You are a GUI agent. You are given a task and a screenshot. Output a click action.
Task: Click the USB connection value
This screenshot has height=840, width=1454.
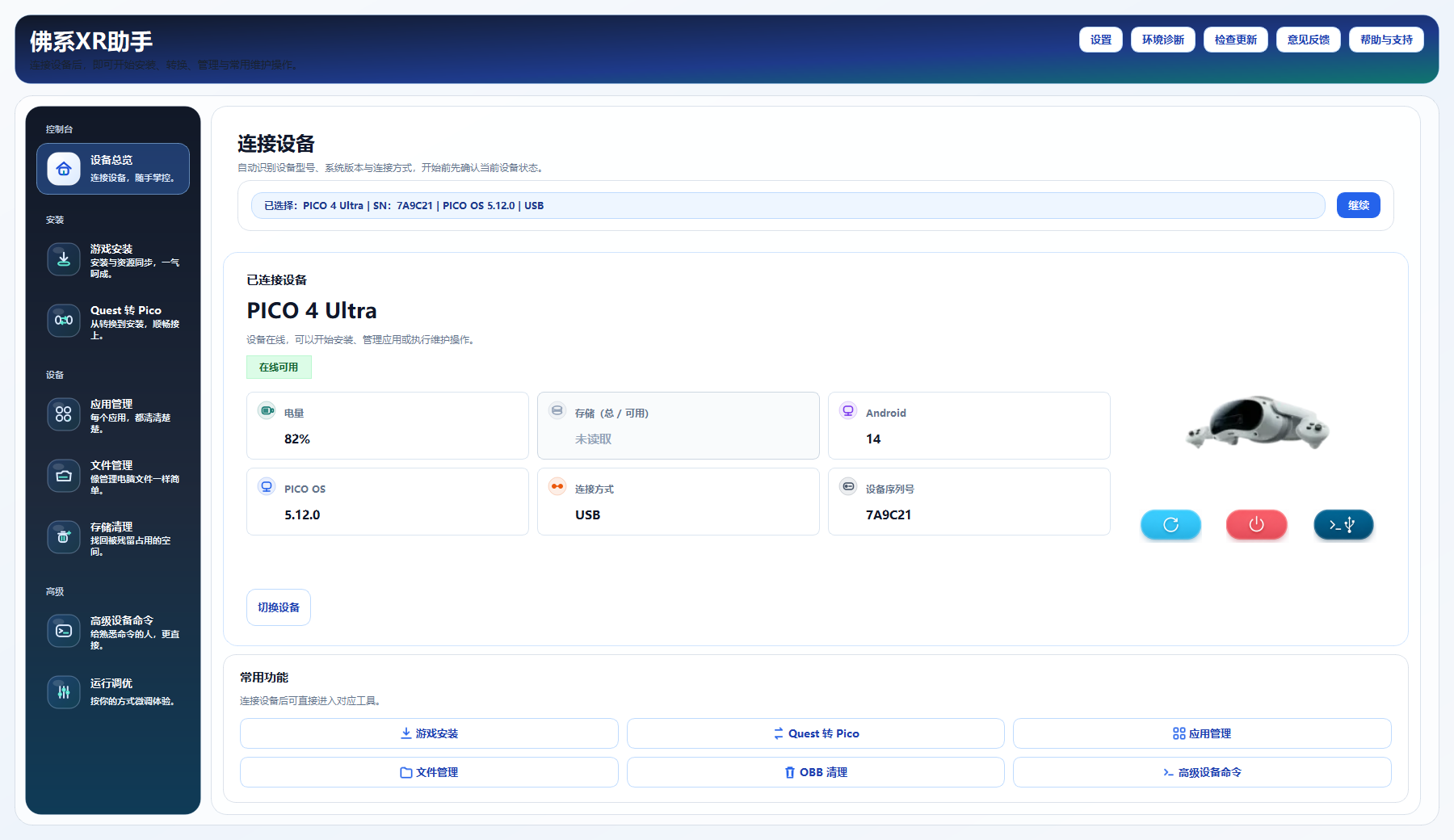click(588, 514)
